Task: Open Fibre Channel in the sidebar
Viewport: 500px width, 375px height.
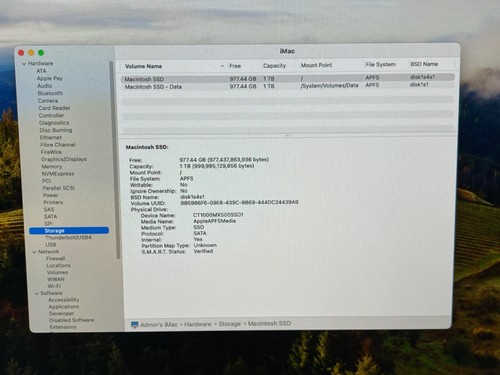Action: (x=58, y=145)
